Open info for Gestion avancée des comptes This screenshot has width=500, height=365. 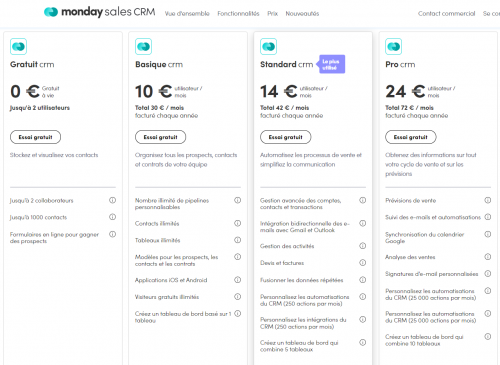click(363, 200)
